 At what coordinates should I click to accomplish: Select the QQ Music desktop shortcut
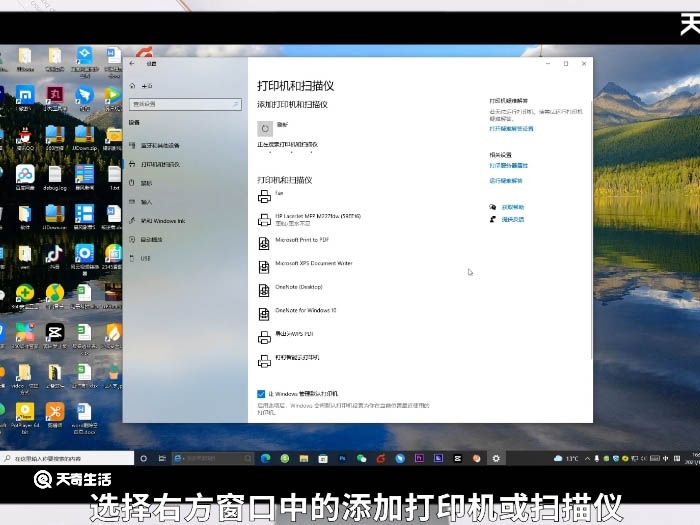tap(54, 296)
